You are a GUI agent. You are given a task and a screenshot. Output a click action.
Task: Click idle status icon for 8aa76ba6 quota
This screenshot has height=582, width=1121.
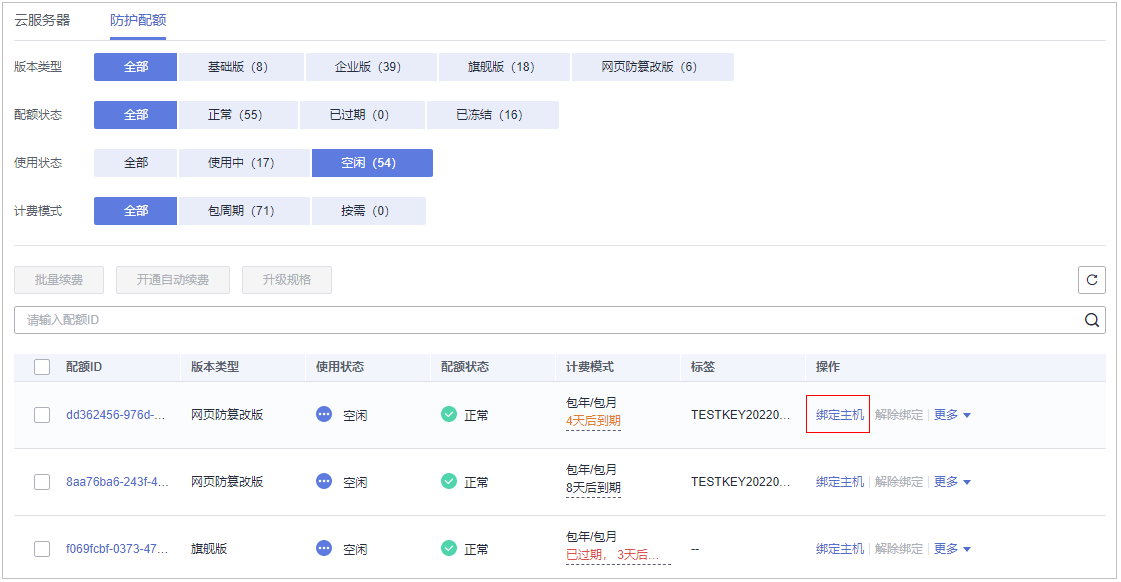coord(324,481)
